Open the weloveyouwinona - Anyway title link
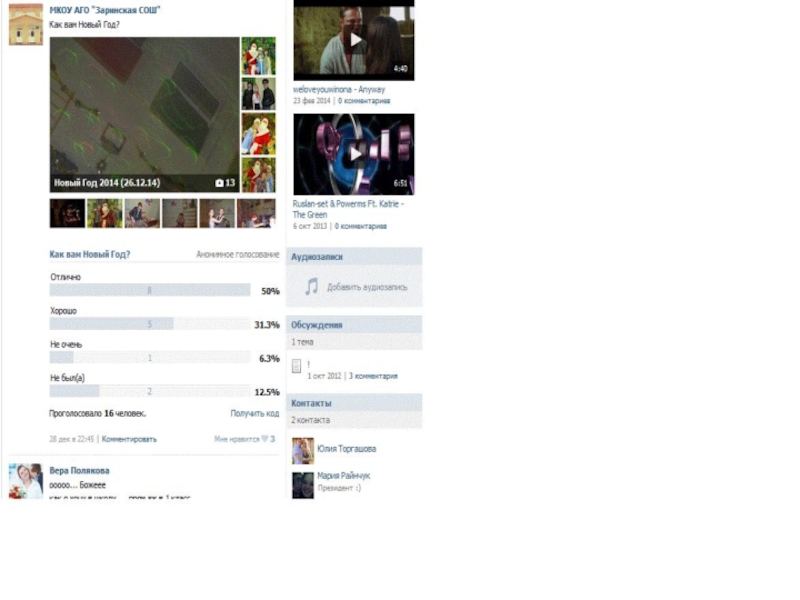800x600 pixels. point(339,89)
